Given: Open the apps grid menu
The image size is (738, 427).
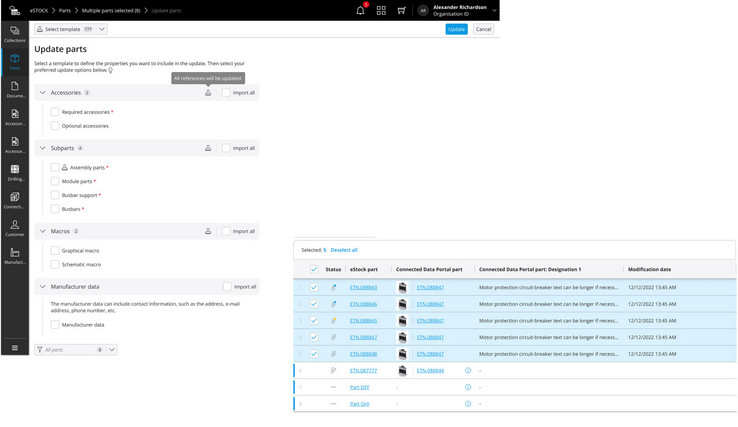Looking at the screenshot, I should [x=381, y=11].
